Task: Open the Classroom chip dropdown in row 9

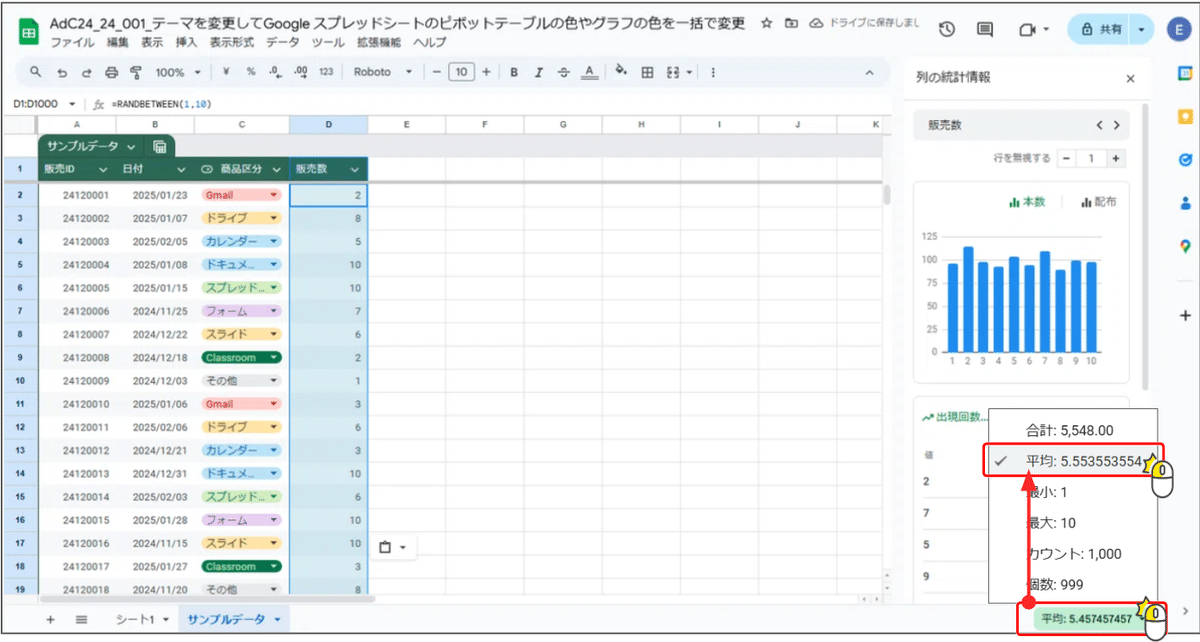Action: (273, 357)
